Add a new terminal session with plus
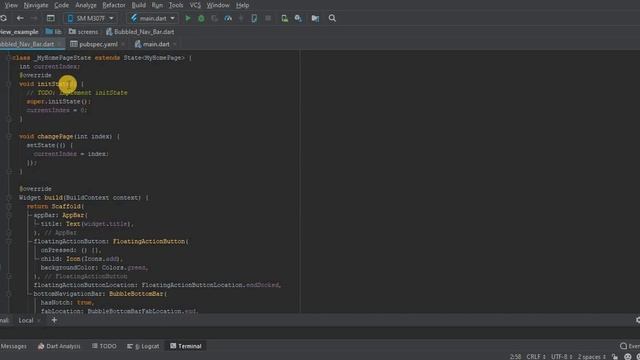This screenshot has height=360, width=640. coord(54,320)
